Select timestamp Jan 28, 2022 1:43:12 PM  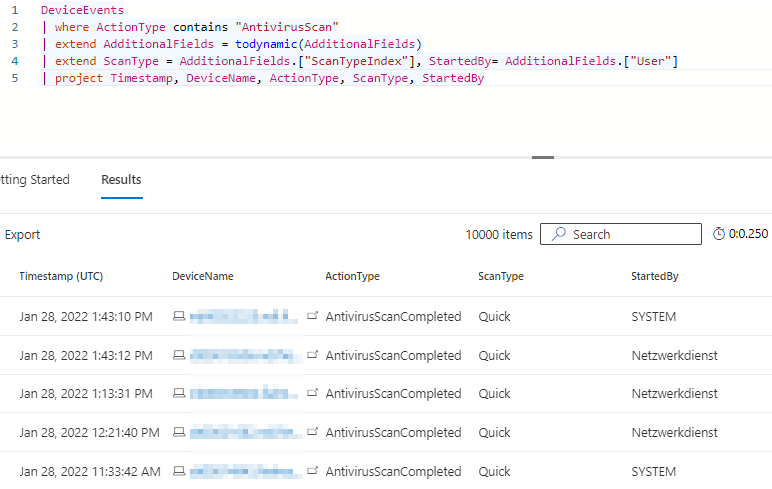pos(86,355)
